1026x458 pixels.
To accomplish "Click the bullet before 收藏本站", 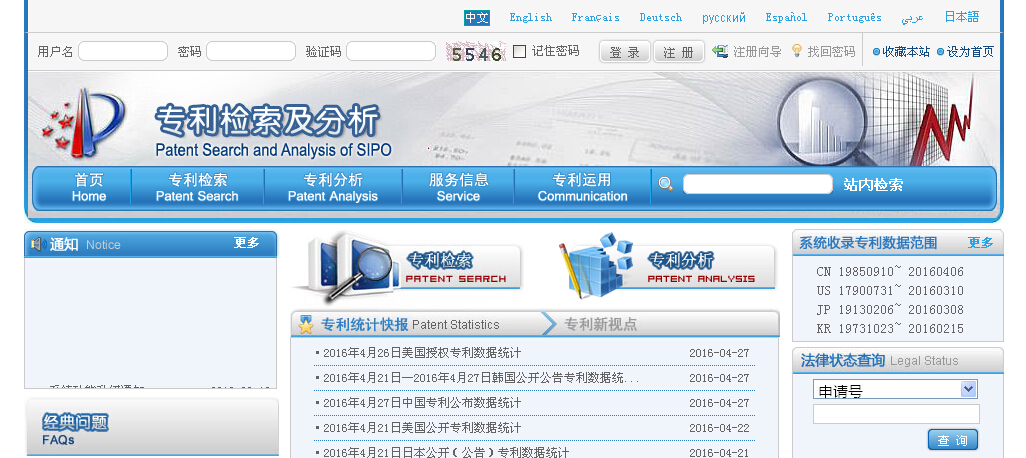I will click(876, 52).
